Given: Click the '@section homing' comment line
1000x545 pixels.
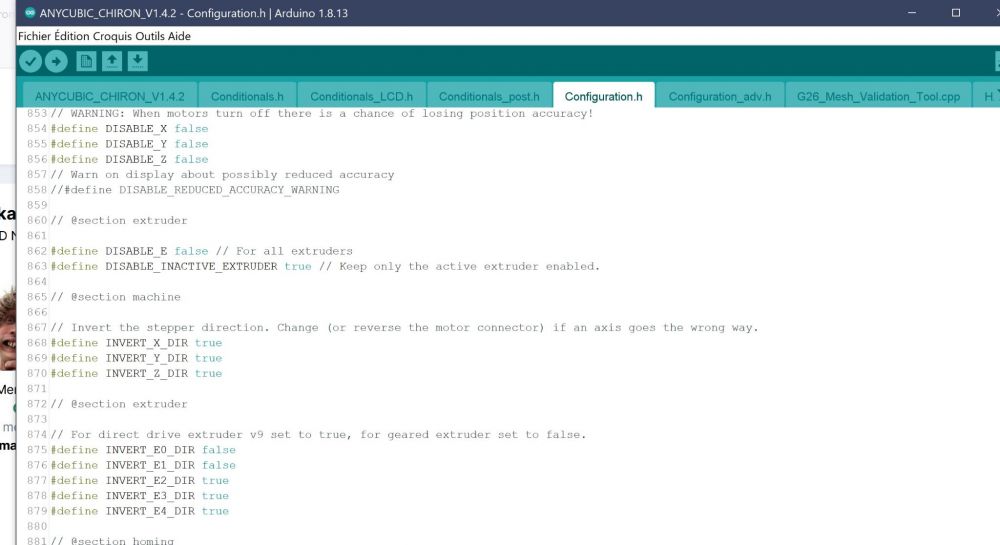Looking at the screenshot, I should (x=112, y=541).
